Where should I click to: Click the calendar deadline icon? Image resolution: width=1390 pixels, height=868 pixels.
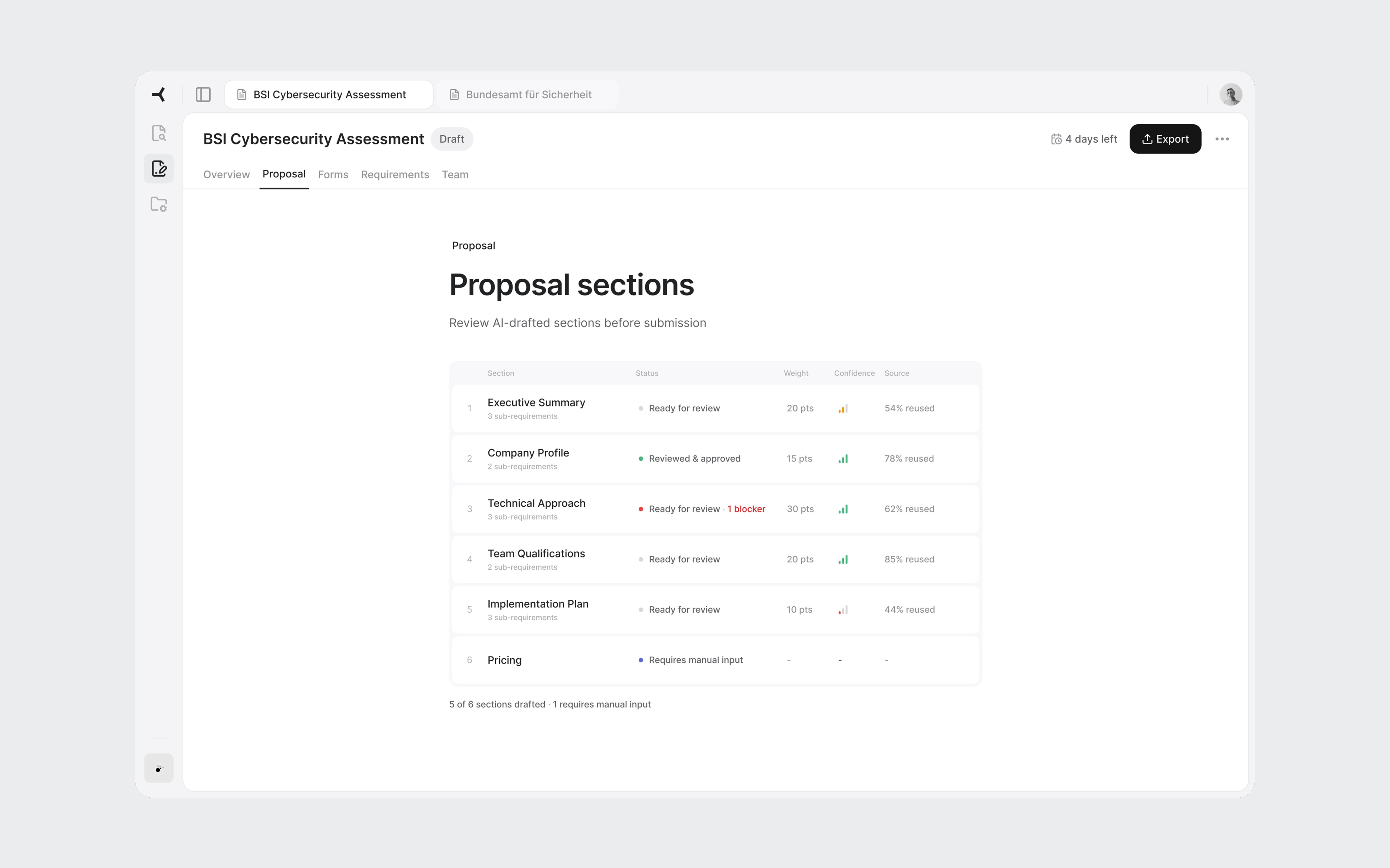(1056, 139)
